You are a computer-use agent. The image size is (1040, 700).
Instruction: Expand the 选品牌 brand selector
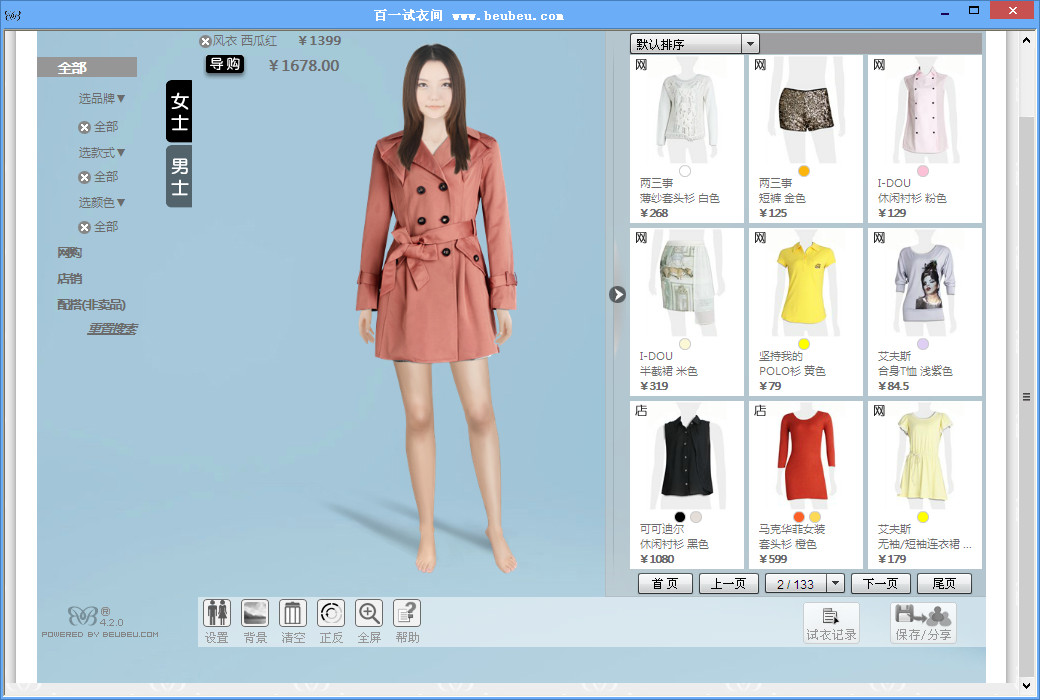[102, 98]
